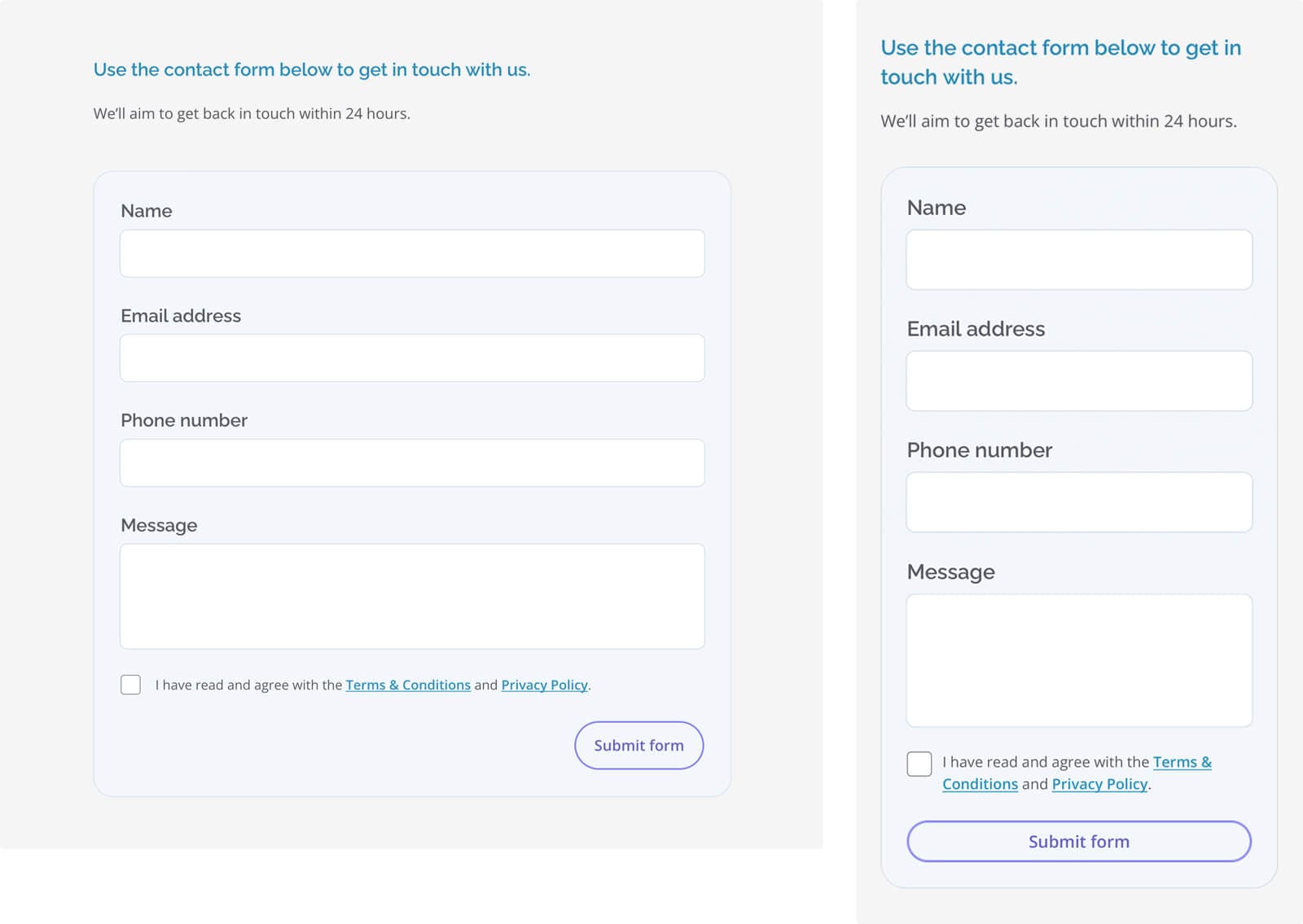Click the rounded Submit form button on left
The width and height of the screenshot is (1303, 924).
(x=639, y=745)
